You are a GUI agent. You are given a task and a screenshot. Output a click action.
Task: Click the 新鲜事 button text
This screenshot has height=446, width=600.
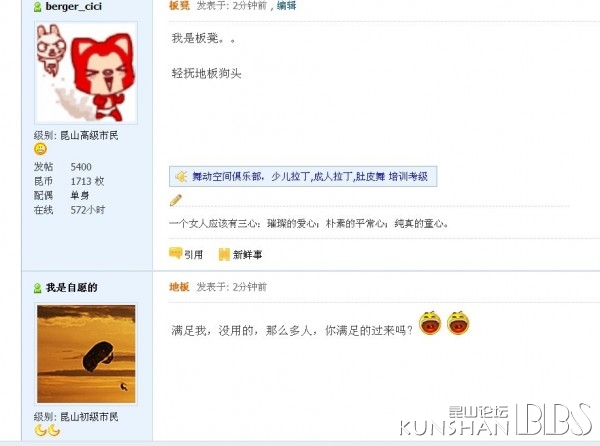(248, 255)
